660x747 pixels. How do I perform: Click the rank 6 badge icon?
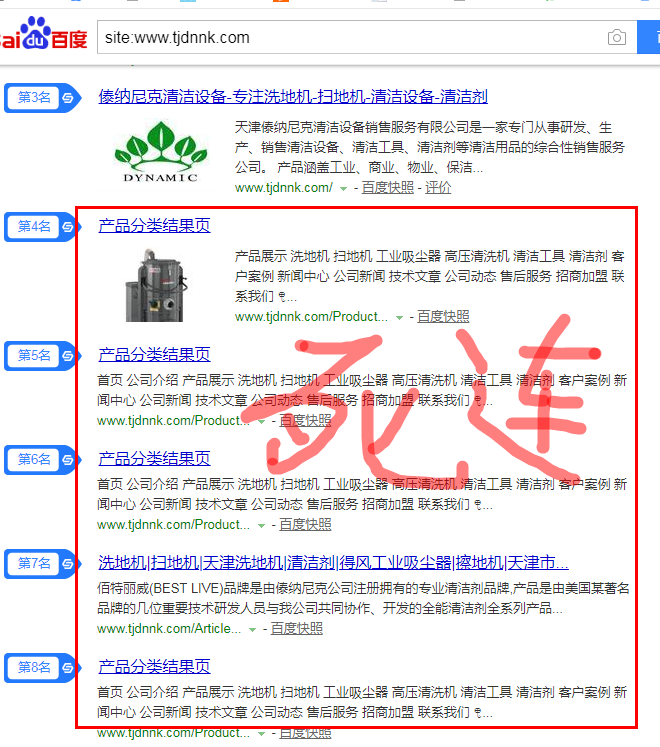43,459
